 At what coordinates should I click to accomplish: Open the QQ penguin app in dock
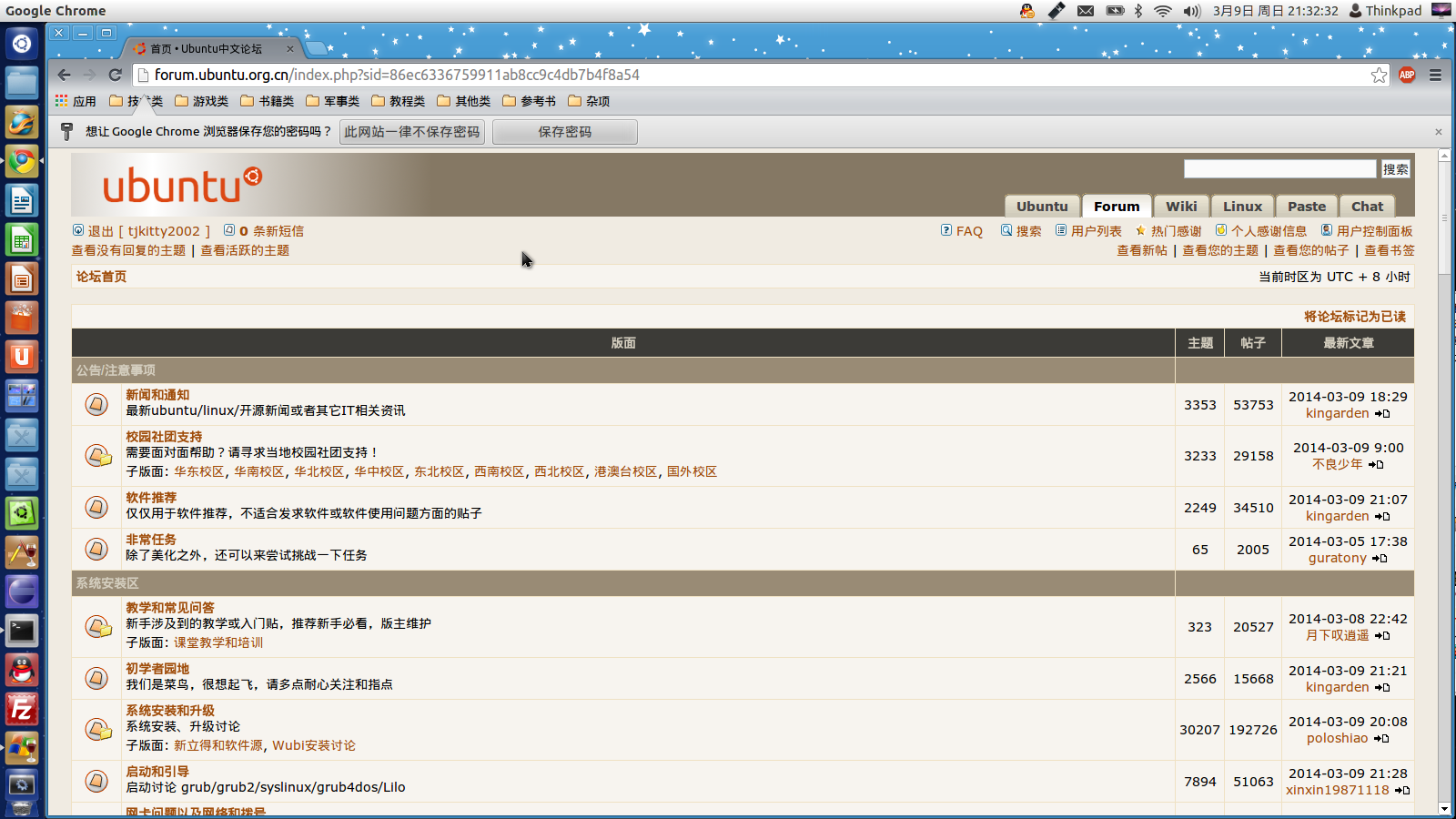coord(22,670)
